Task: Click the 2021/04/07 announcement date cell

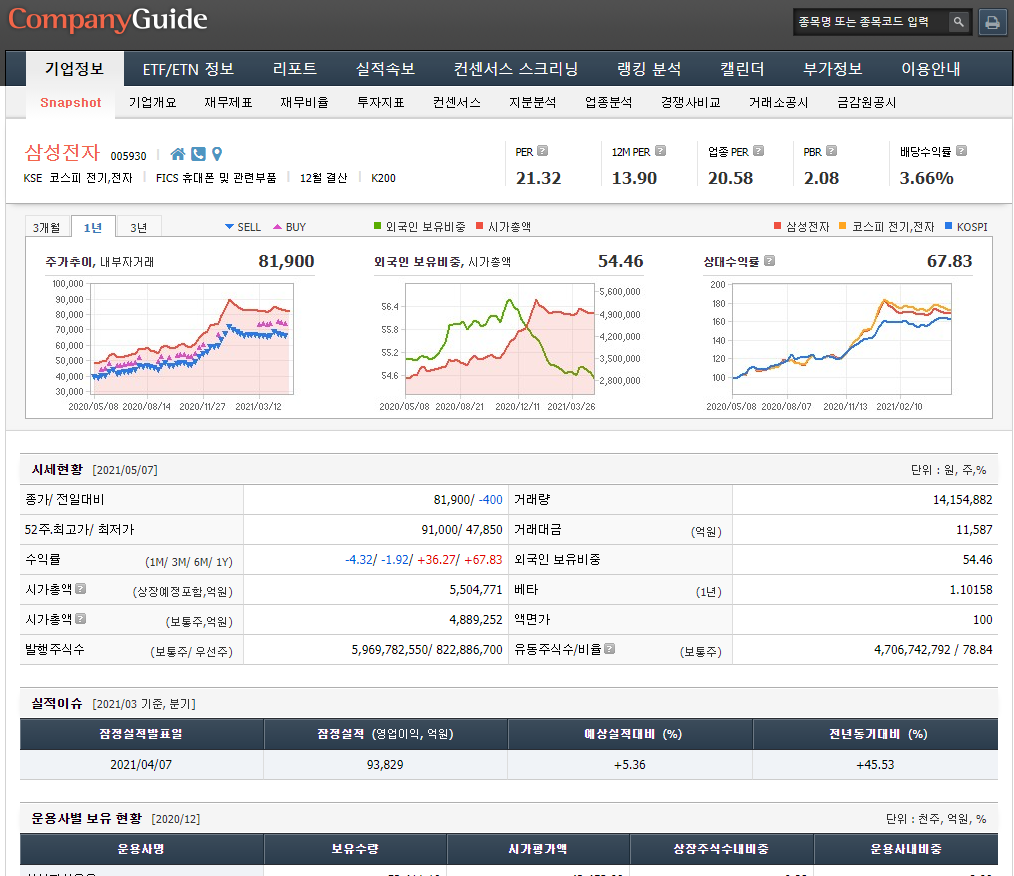Action: coord(141,765)
